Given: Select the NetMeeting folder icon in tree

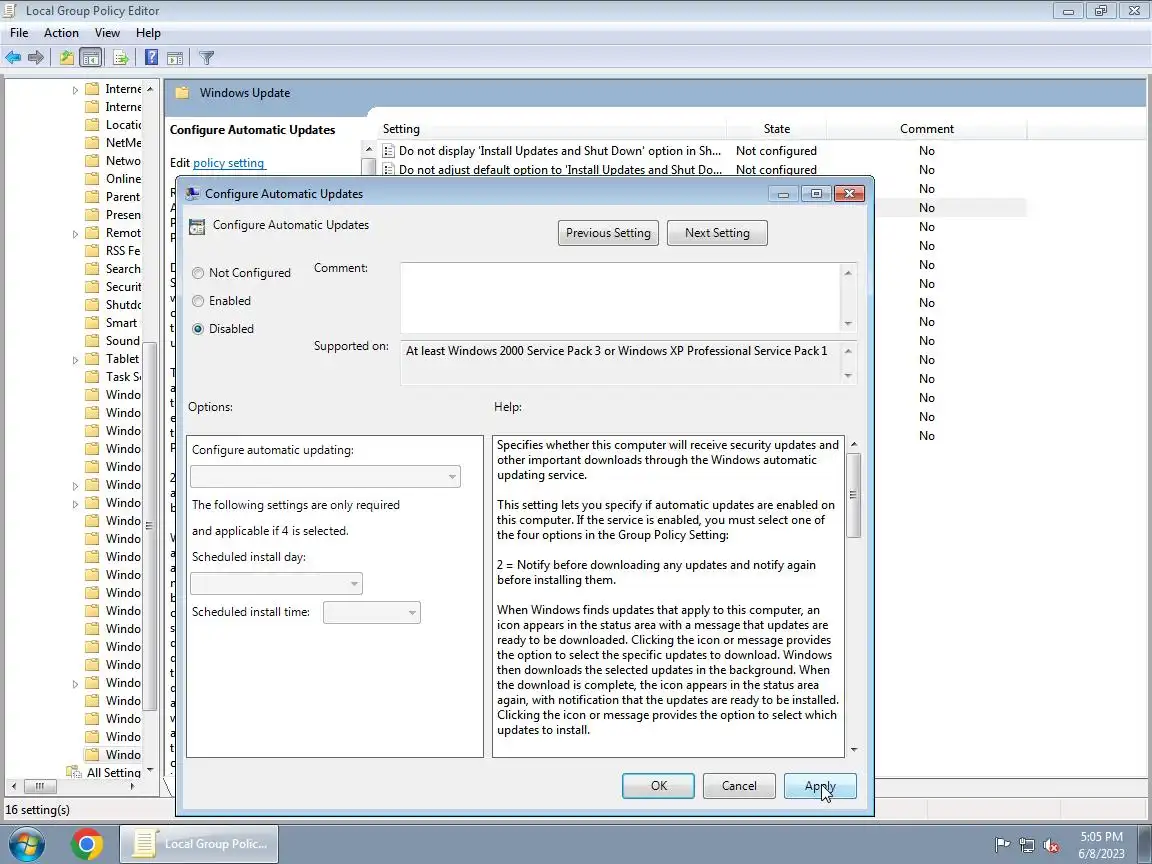Looking at the screenshot, I should [x=92, y=143].
